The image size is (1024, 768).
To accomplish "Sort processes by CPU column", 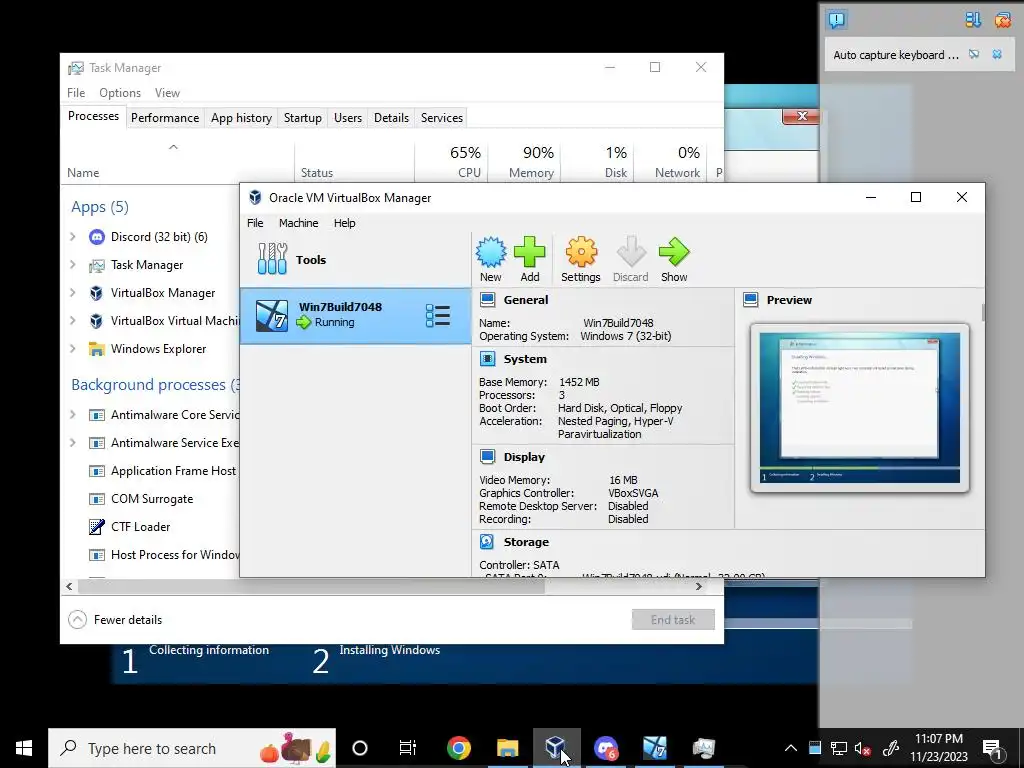I will 451,161.
